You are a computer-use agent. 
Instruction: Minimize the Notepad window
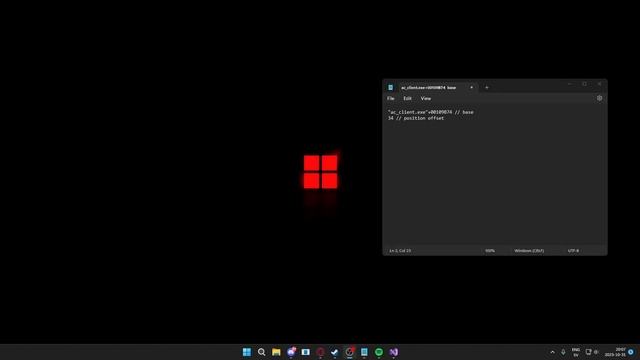point(570,84)
